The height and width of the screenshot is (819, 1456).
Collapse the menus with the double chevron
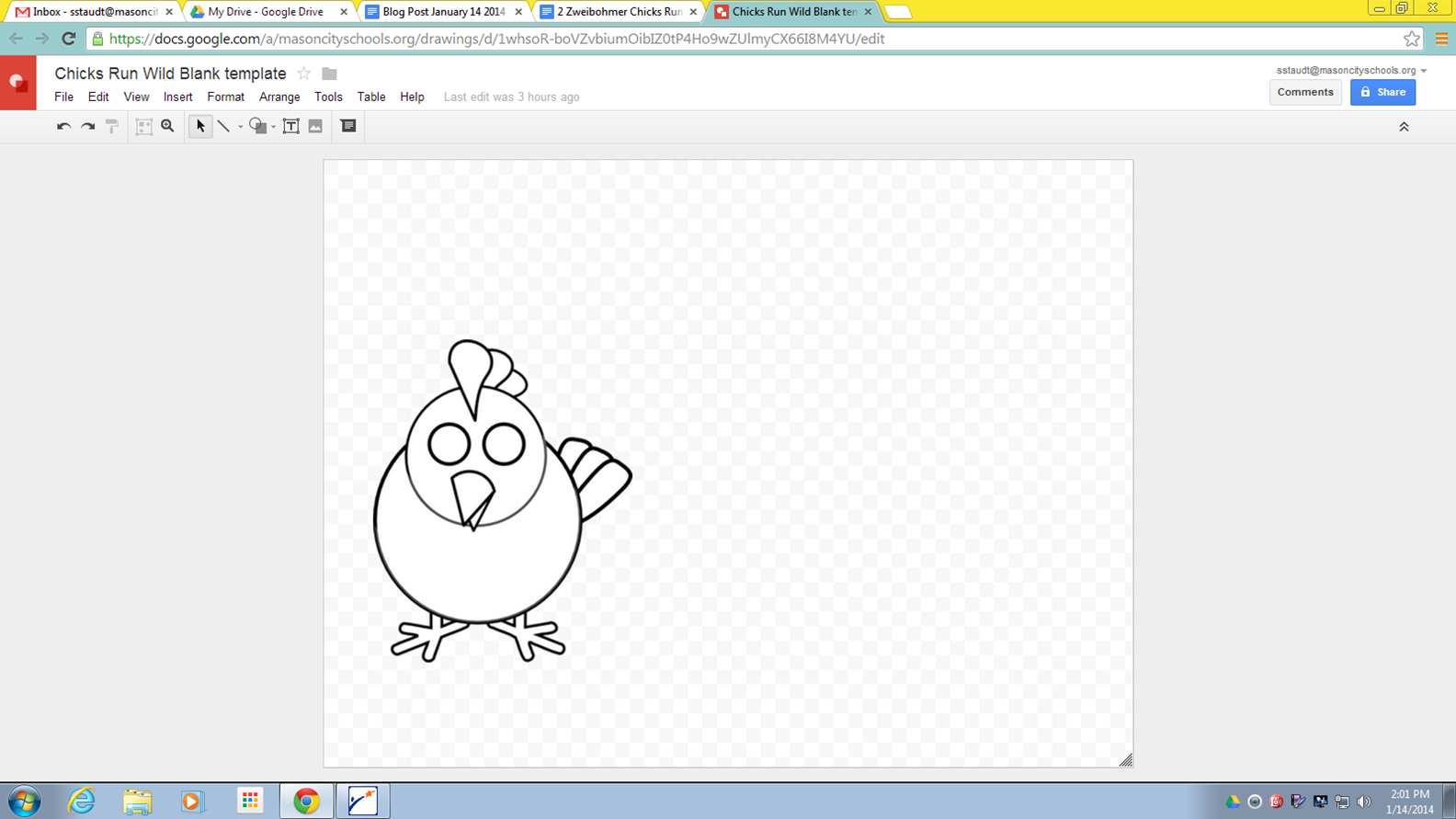tap(1404, 127)
